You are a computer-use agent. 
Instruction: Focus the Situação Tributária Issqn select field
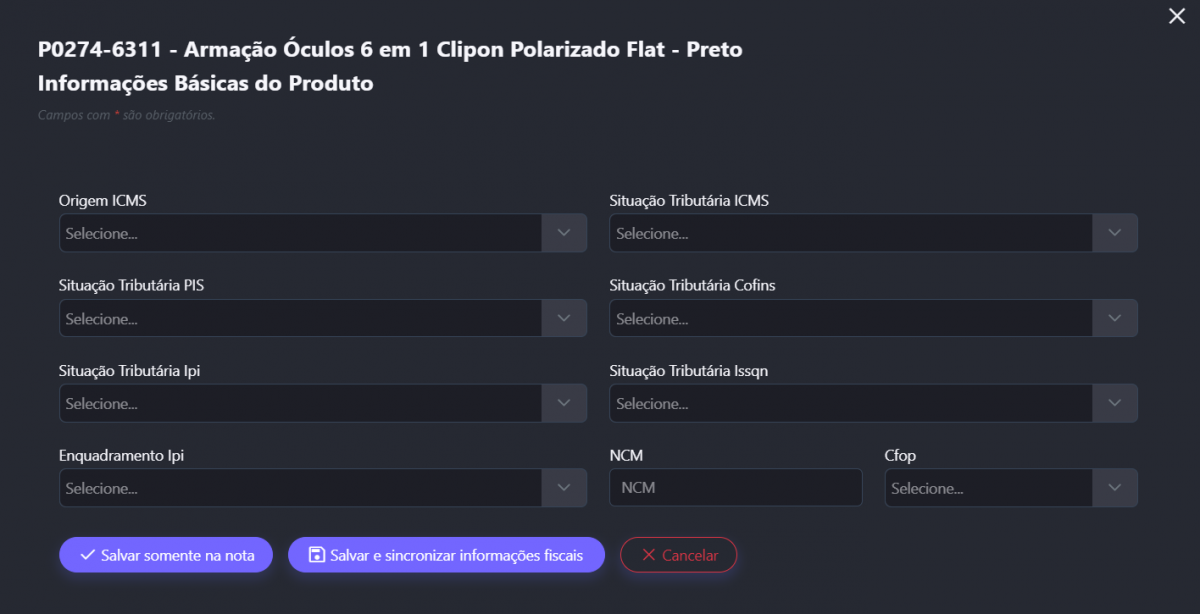coord(850,403)
